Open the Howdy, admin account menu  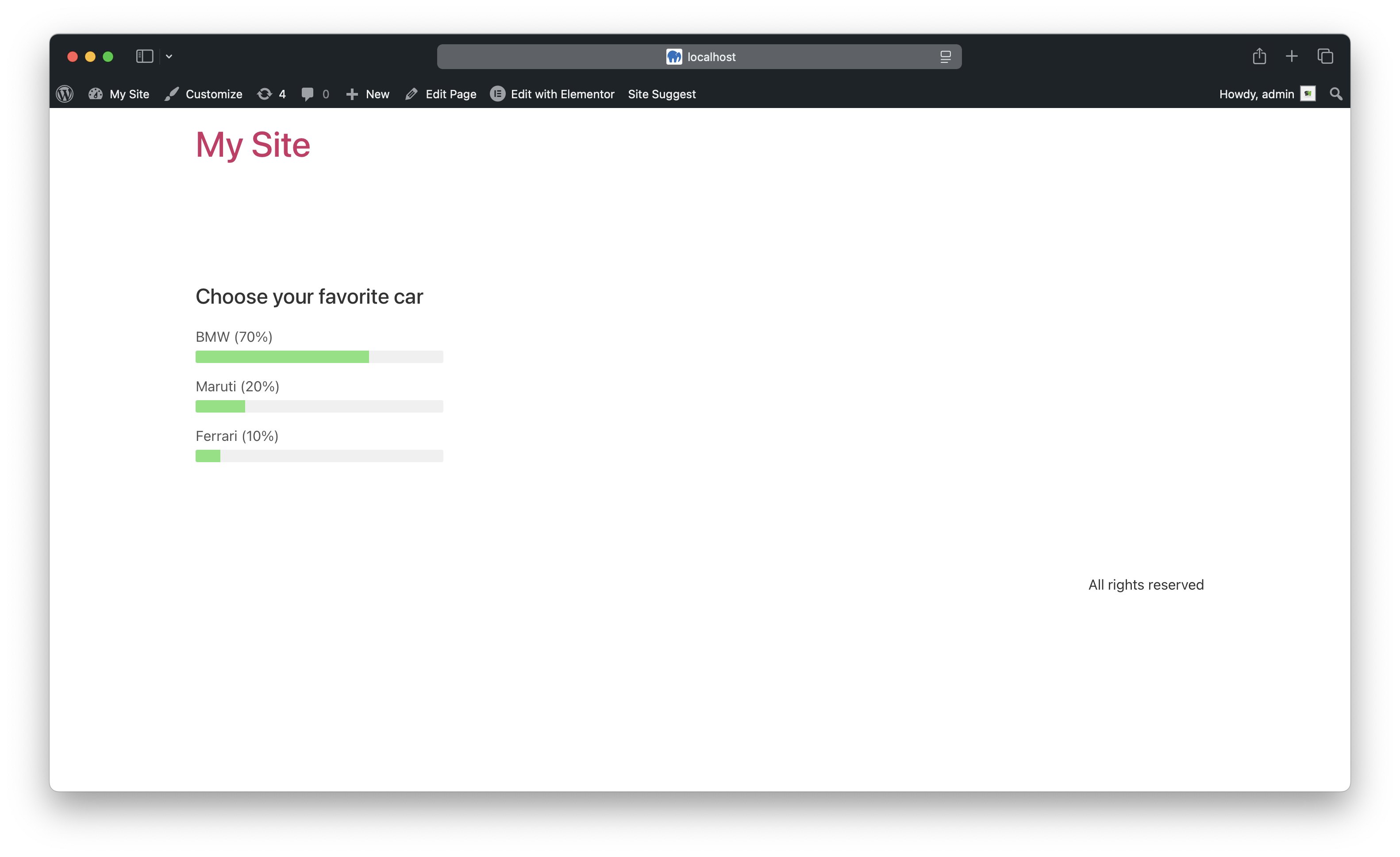1267,94
